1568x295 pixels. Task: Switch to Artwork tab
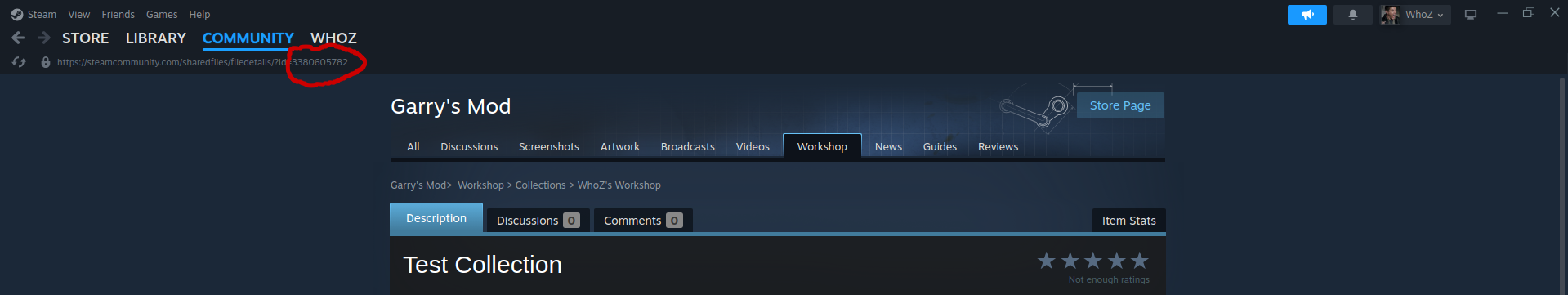620,146
